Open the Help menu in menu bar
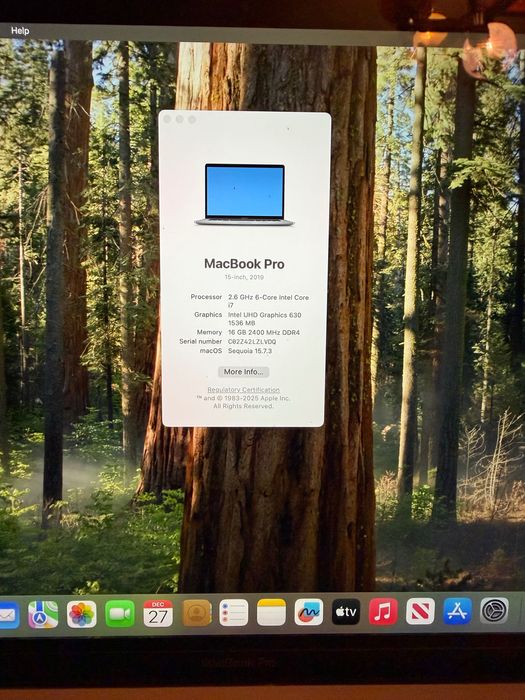525x700 pixels. point(20,31)
